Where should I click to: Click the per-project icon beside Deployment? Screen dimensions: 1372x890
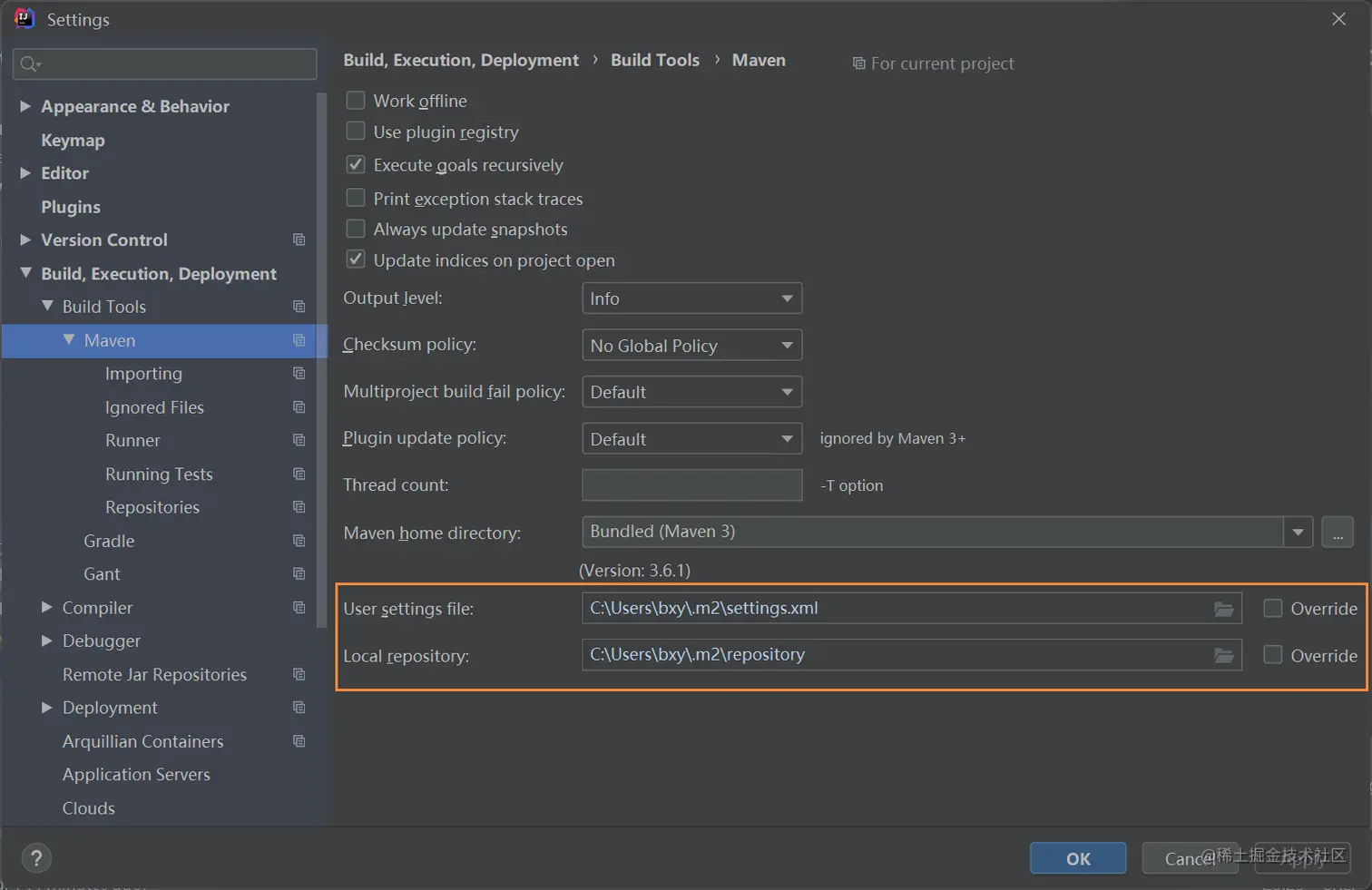pos(299,708)
